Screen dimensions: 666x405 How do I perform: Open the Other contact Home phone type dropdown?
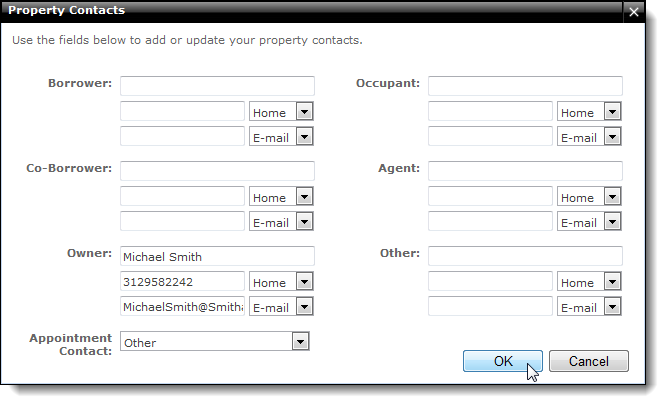pyautogui.click(x=589, y=281)
